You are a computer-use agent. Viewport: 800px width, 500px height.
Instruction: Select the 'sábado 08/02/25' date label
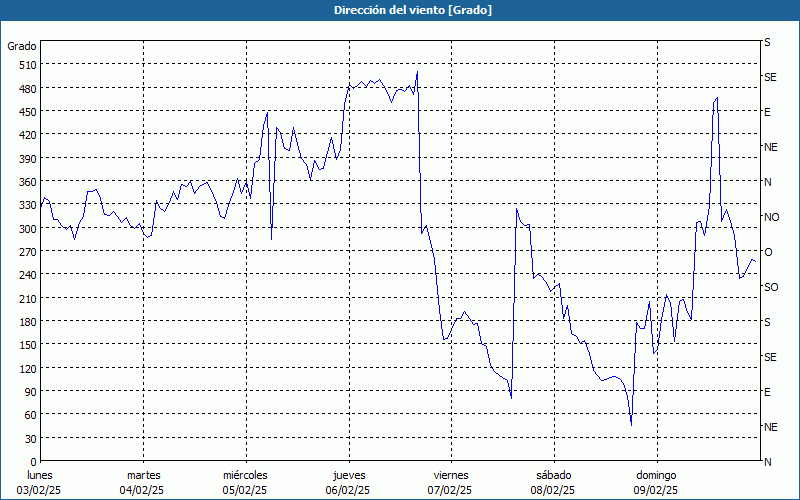tap(553, 482)
